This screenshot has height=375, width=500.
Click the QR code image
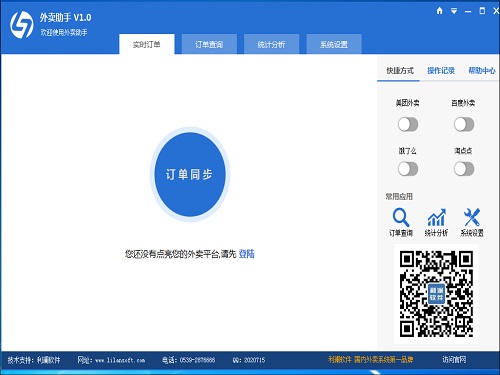(436, 294)
